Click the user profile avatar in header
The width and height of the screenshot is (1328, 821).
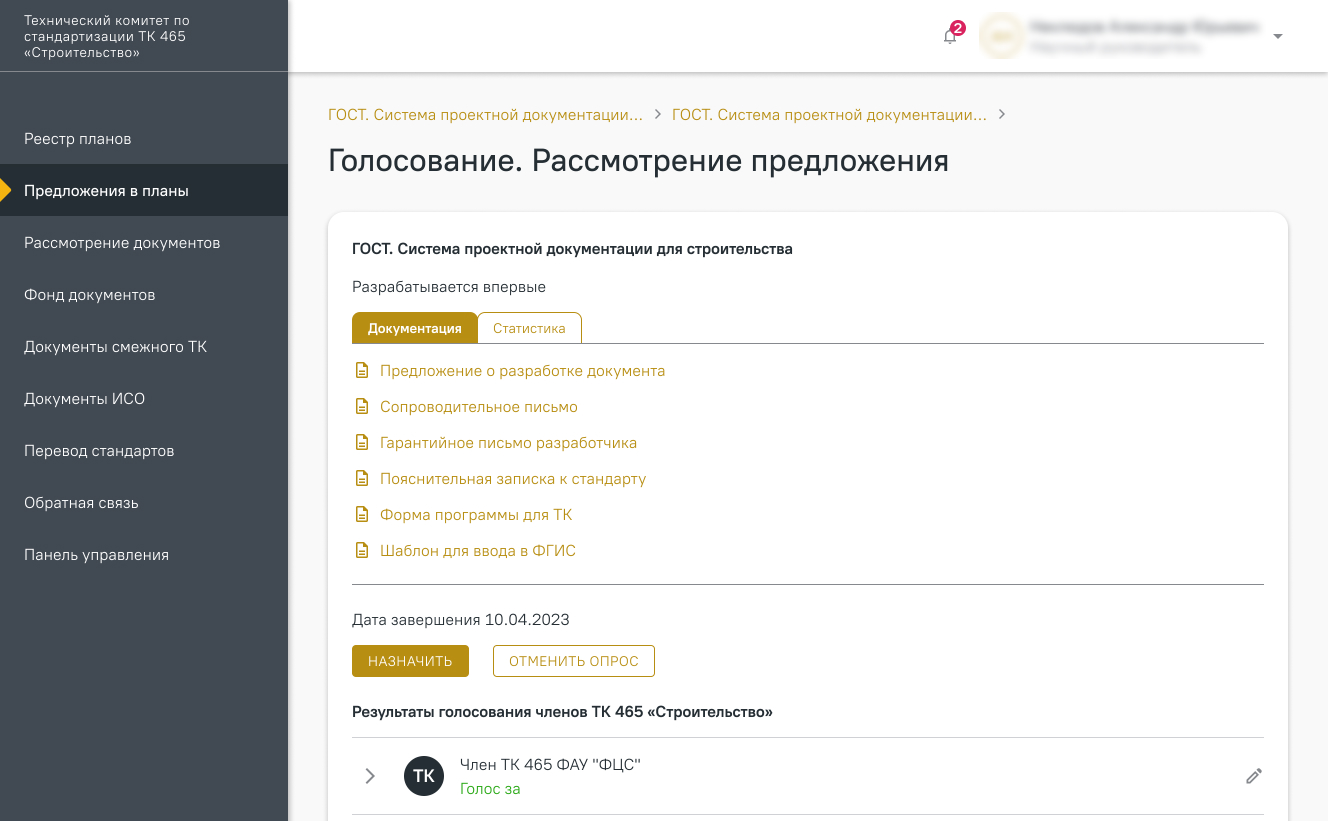pyautogui.click(x=1000, y=37)
